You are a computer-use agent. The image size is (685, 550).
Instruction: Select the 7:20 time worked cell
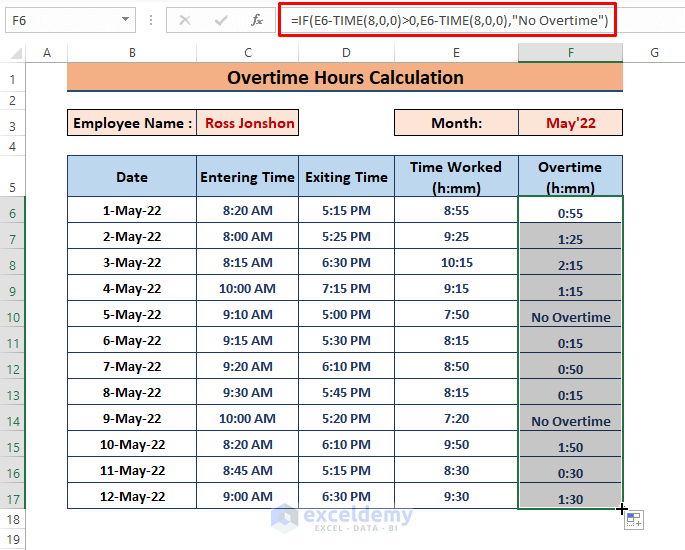pos(456,418)
